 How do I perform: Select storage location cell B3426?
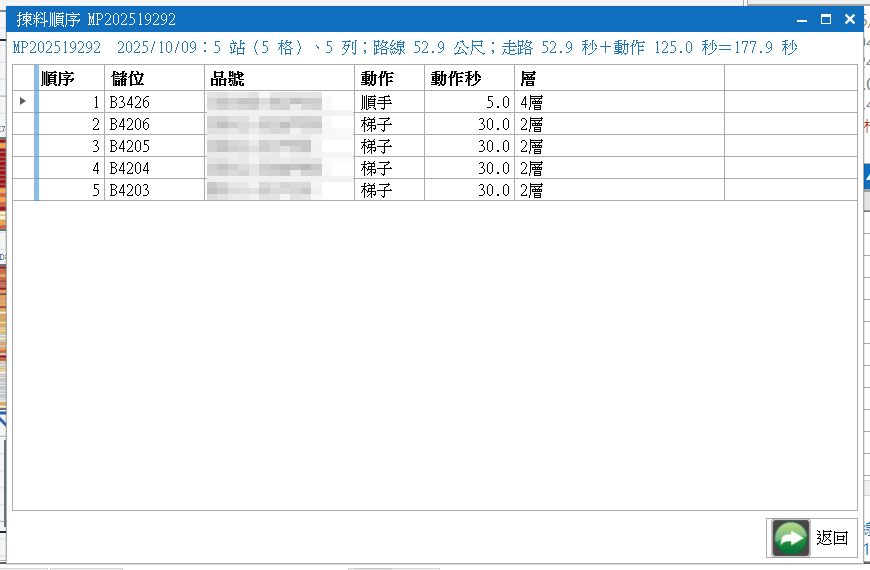tap(154, 102)
